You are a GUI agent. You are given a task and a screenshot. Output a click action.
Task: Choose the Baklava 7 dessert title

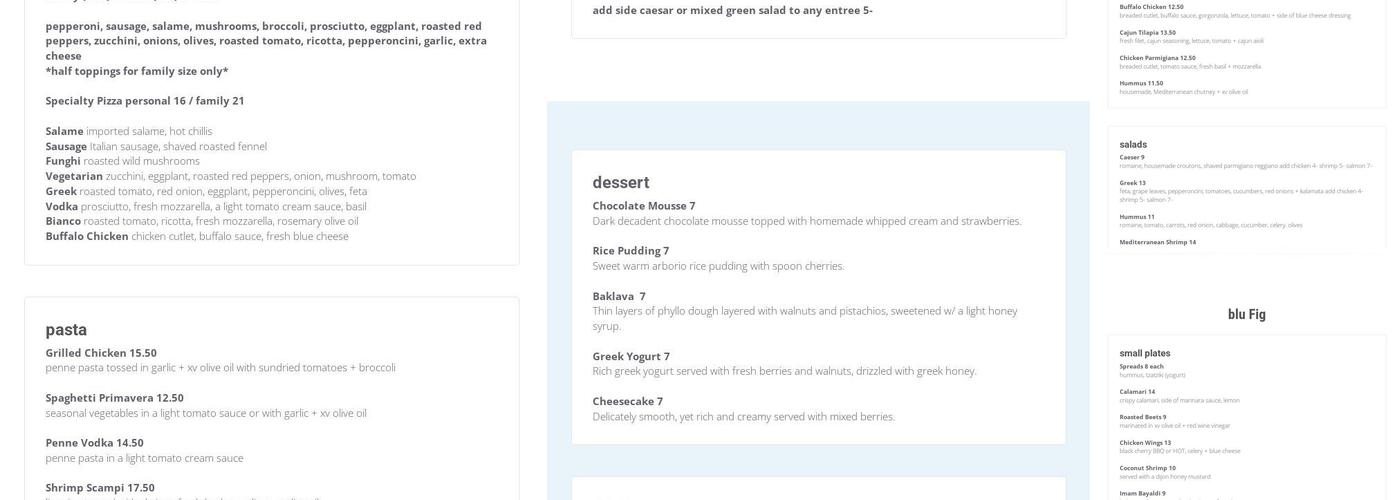pos(618,296)
